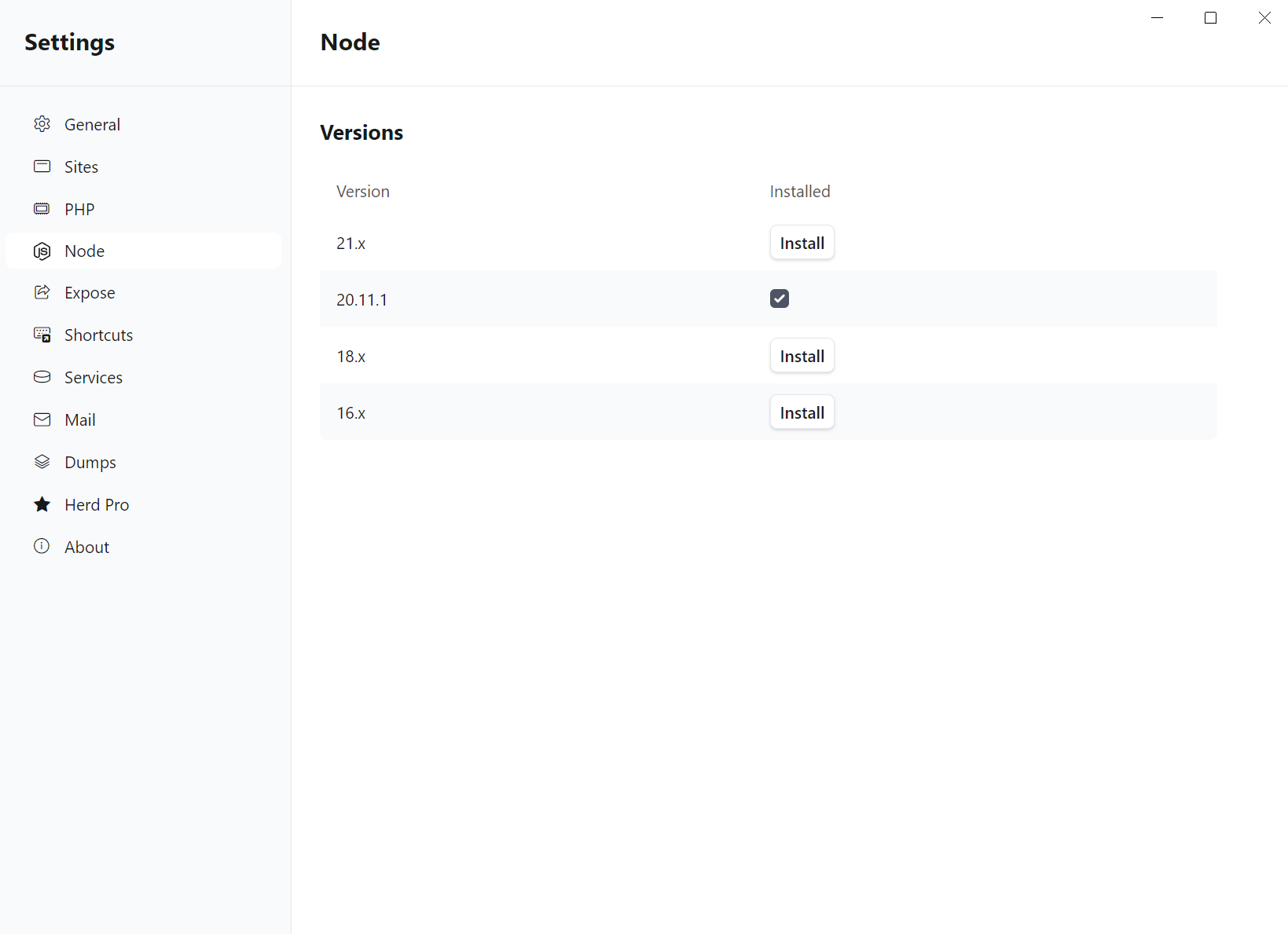Viewport: 1288px width, 934px height.
Task: Click the General settings gear icon
Action: pyautogui.click(x=42, y=123)
